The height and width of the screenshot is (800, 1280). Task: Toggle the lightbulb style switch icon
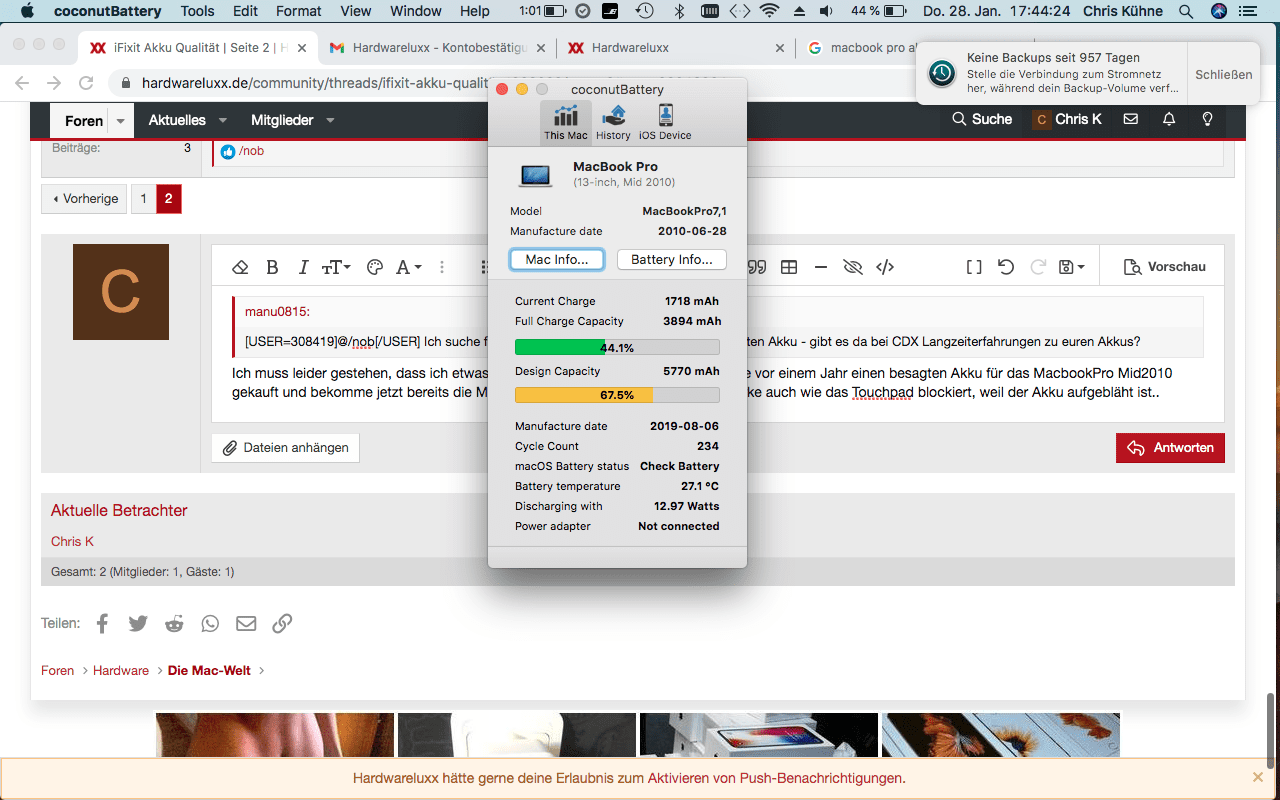(x=1207, y=119)
